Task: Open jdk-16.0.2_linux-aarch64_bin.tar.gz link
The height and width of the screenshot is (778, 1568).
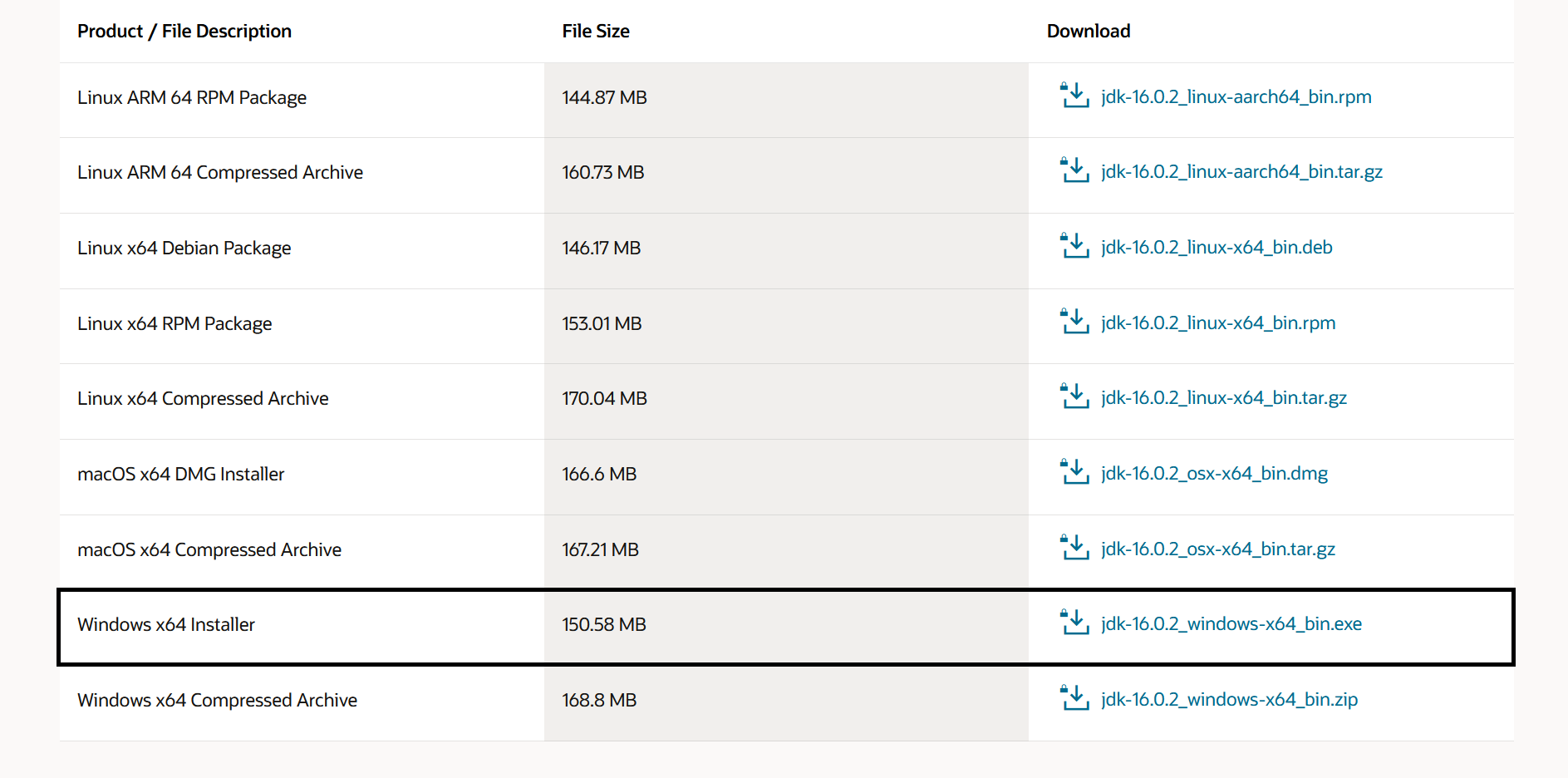Action: (1241, 172)
